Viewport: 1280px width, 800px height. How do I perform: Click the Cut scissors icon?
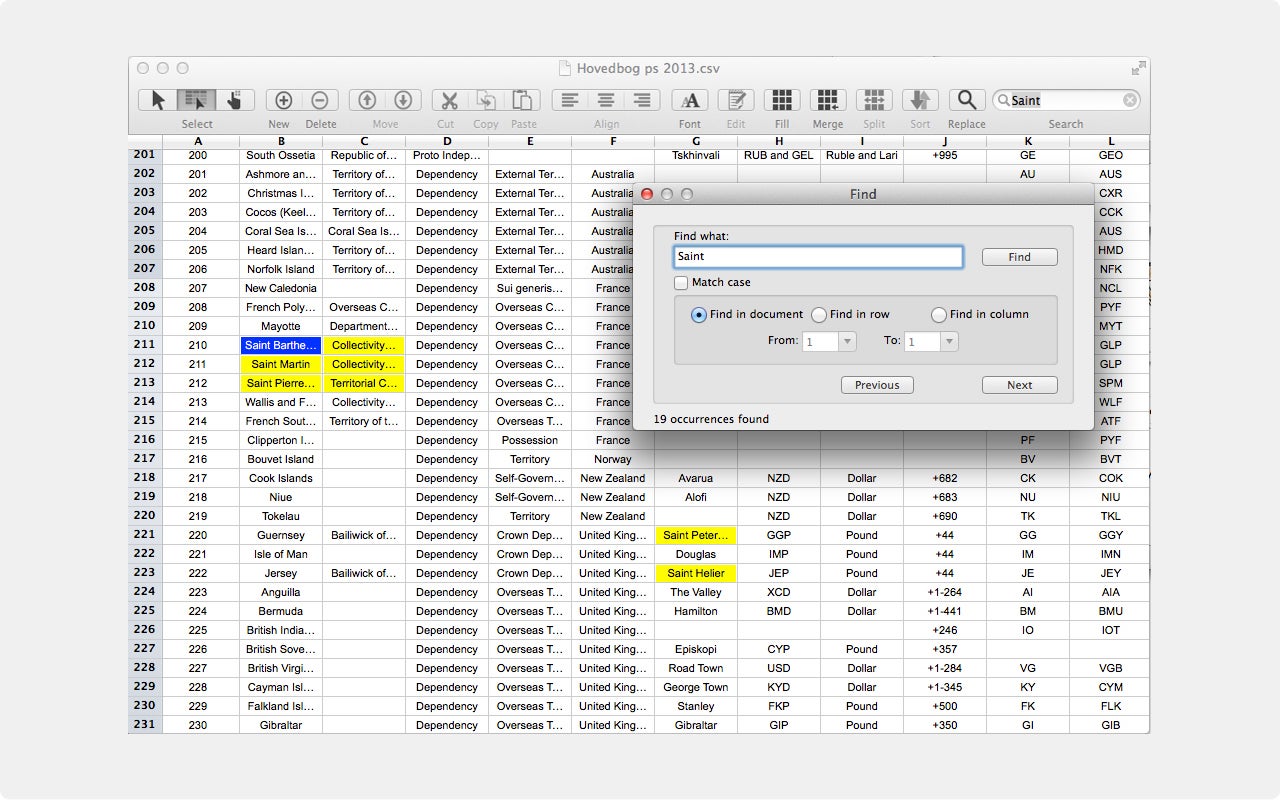449,100
